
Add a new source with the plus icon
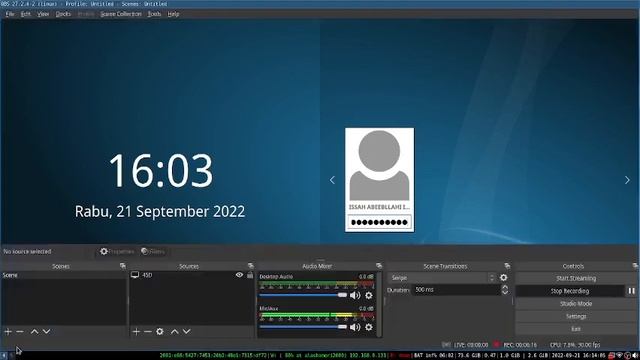tap(136, 331)
